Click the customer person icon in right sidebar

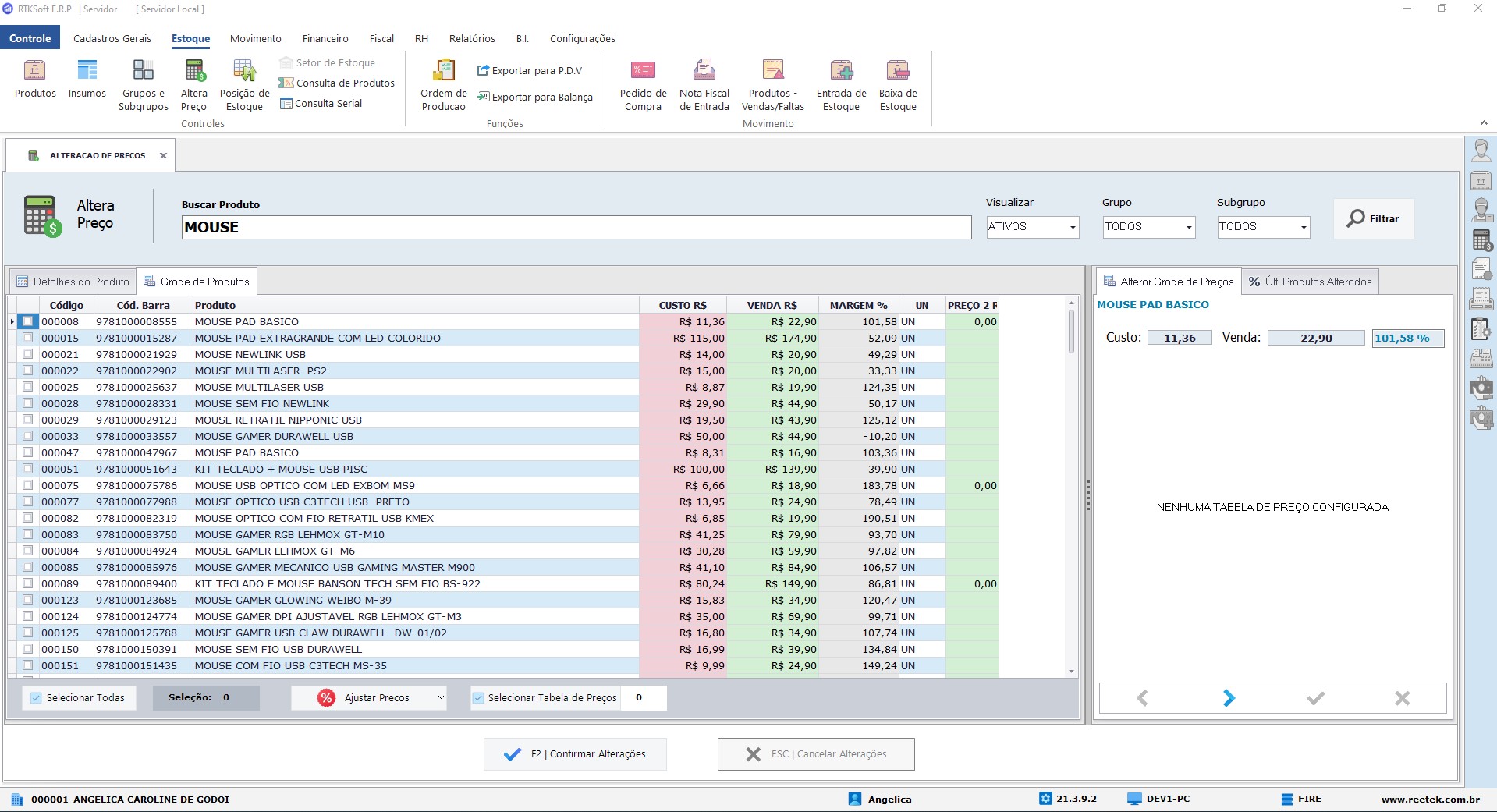point(1481,150)
